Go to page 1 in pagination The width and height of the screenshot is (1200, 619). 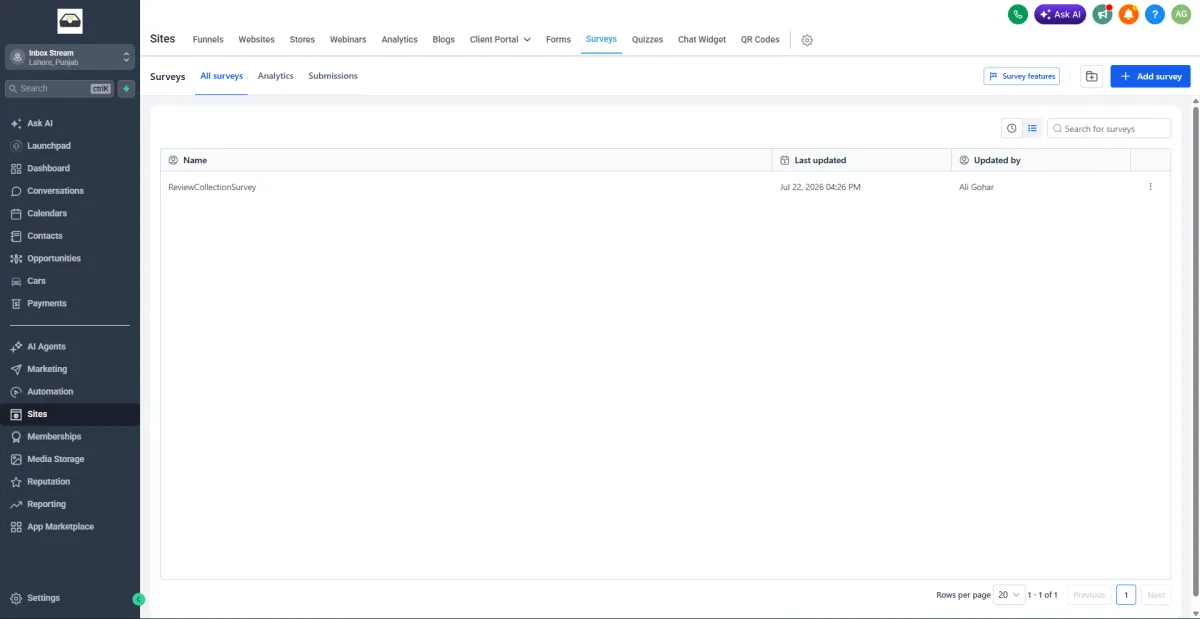tap(1126, 594)
